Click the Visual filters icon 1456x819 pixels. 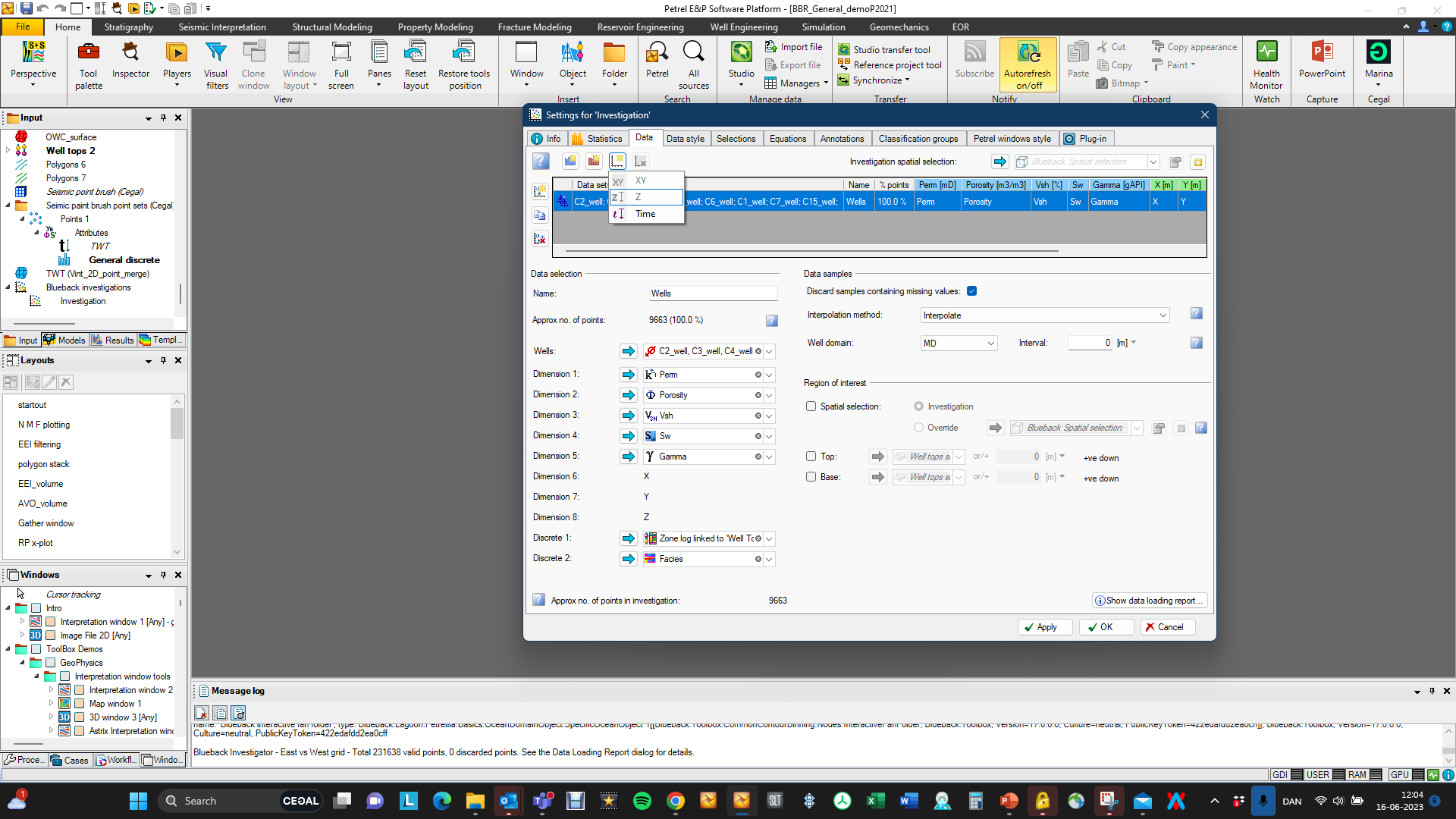pos(216,65)
